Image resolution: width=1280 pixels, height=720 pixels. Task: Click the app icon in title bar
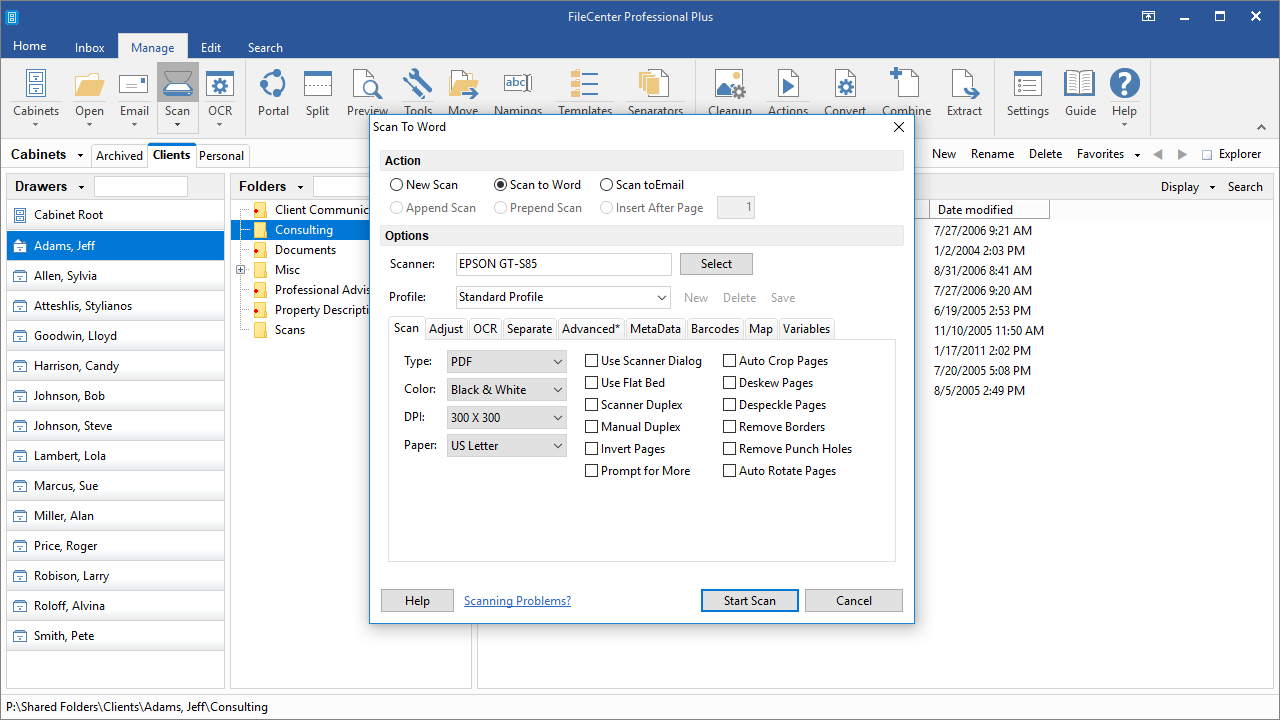tap(12, 17)
